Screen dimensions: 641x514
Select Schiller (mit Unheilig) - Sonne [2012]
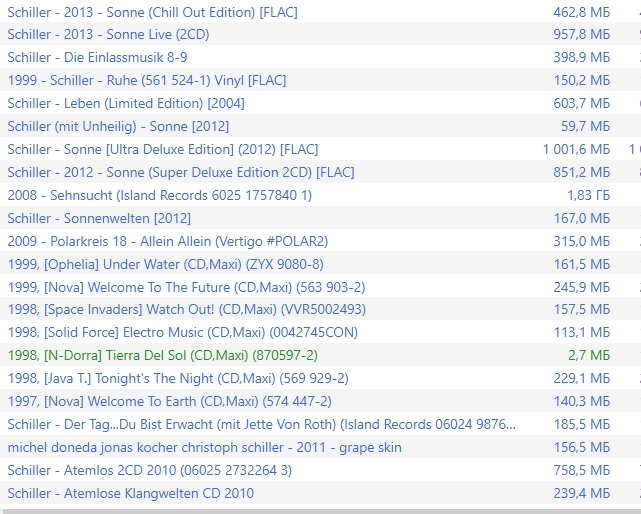[x=118, y=126]
